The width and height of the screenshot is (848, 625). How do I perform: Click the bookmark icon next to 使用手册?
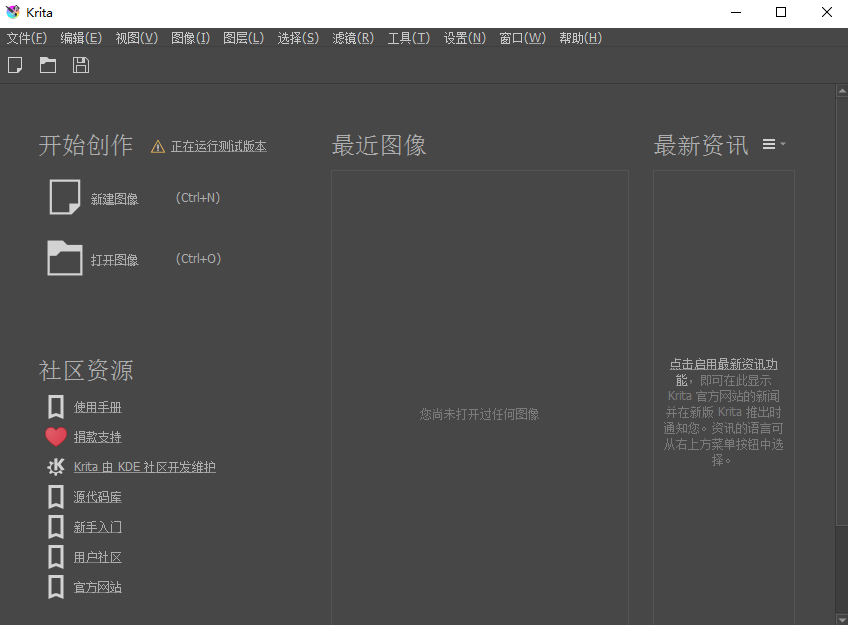click(56, 407)
